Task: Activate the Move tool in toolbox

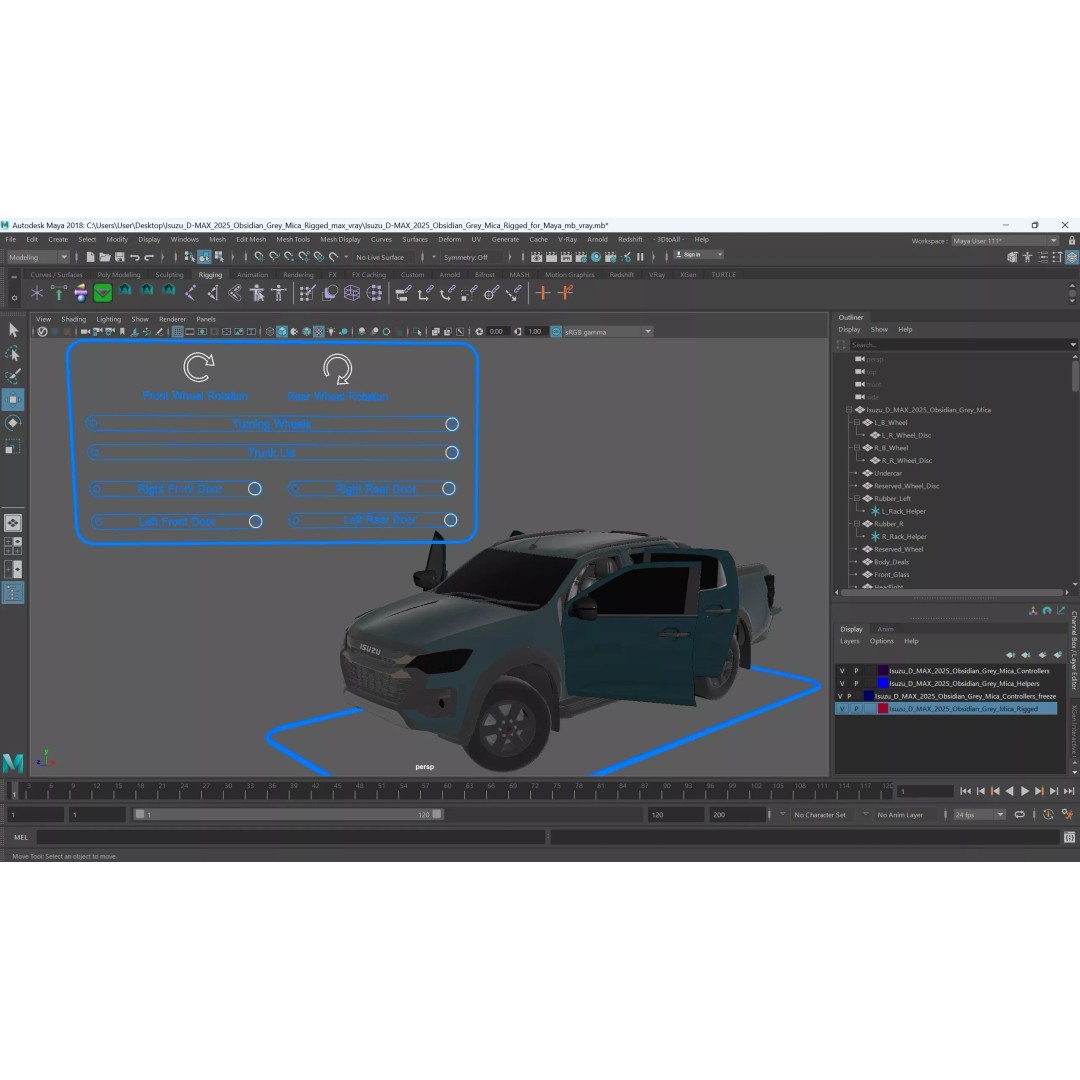Action: pyautogui.click(x=13, y=399)
